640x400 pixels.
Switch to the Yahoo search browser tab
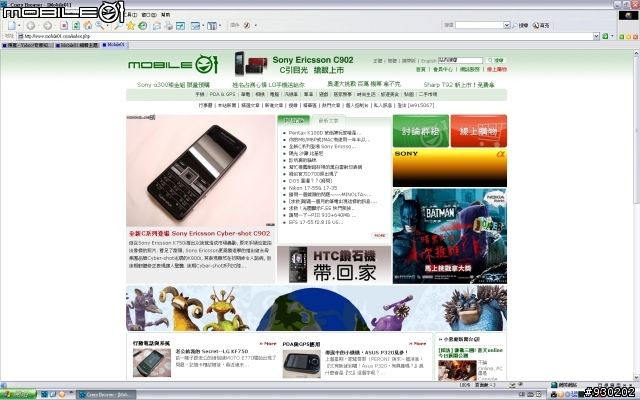(x=27, y=45)
